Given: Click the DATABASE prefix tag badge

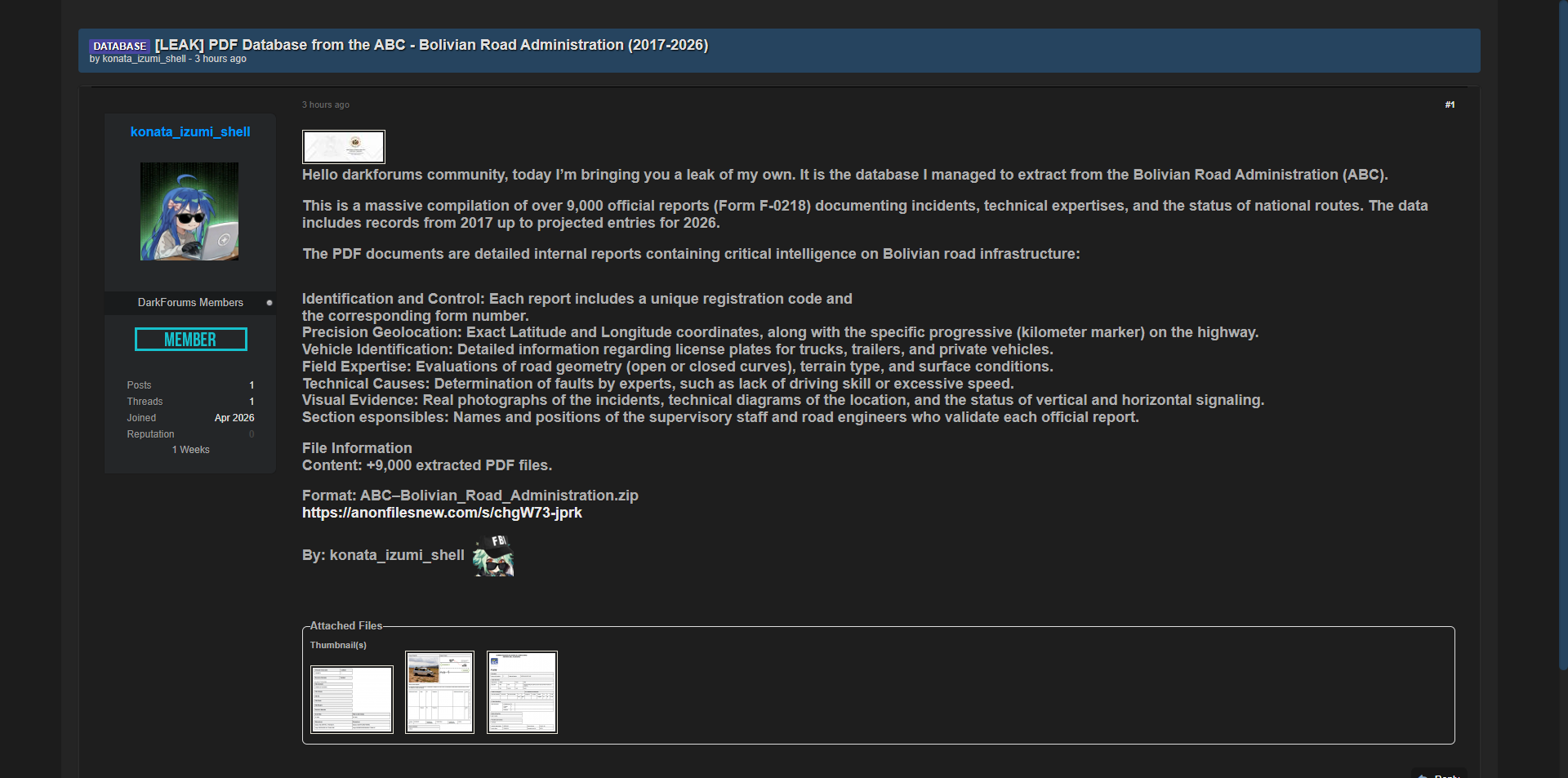Looking at the screenshot, I should click(x=119, y=46).
